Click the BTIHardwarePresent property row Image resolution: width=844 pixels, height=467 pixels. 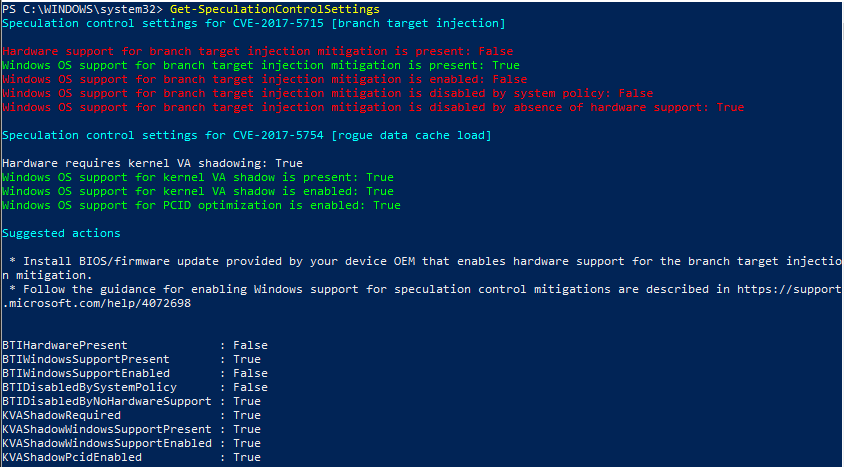(x=135, y=345)
